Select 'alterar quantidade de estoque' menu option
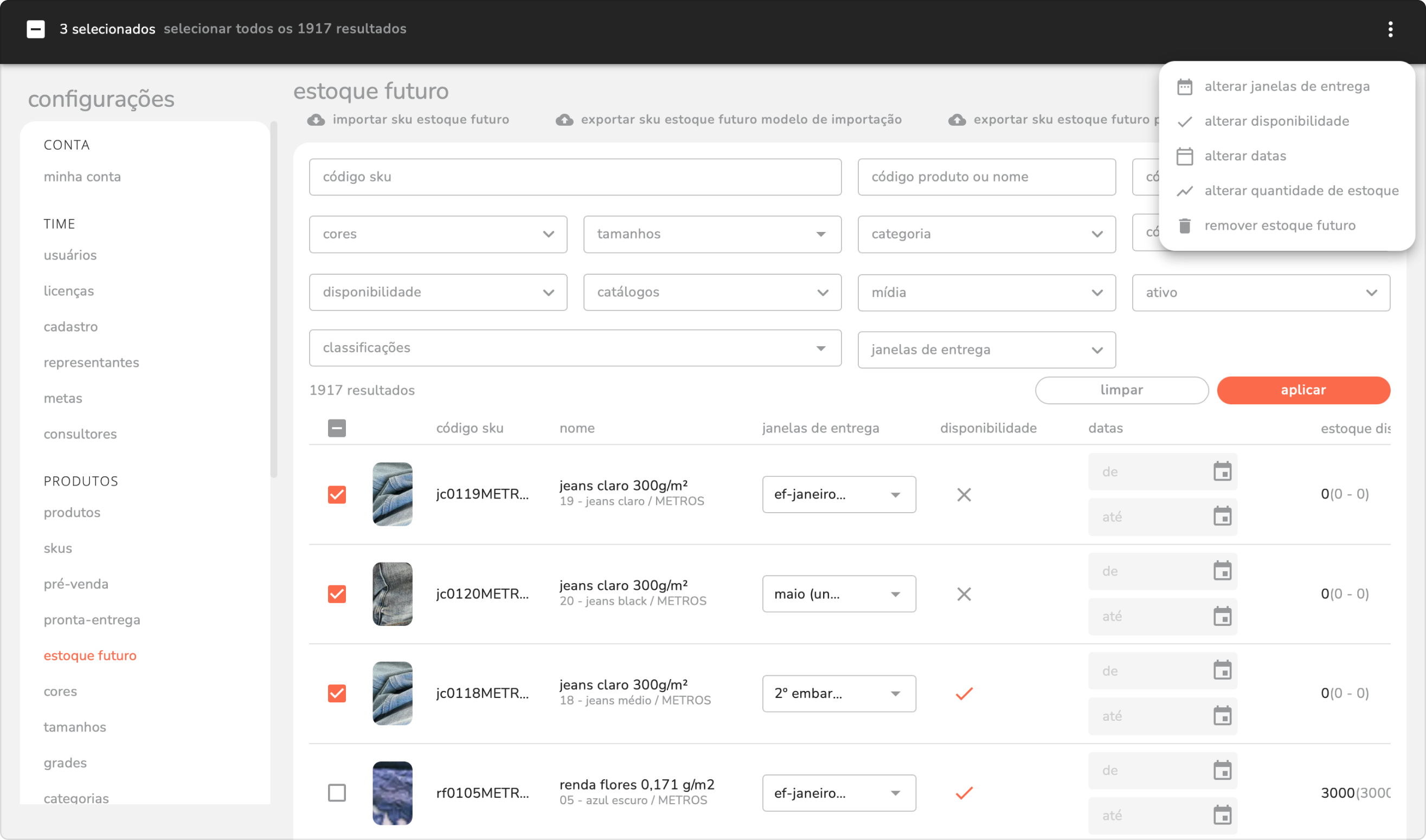1426x840 pixels. [x=1301, y=191]
